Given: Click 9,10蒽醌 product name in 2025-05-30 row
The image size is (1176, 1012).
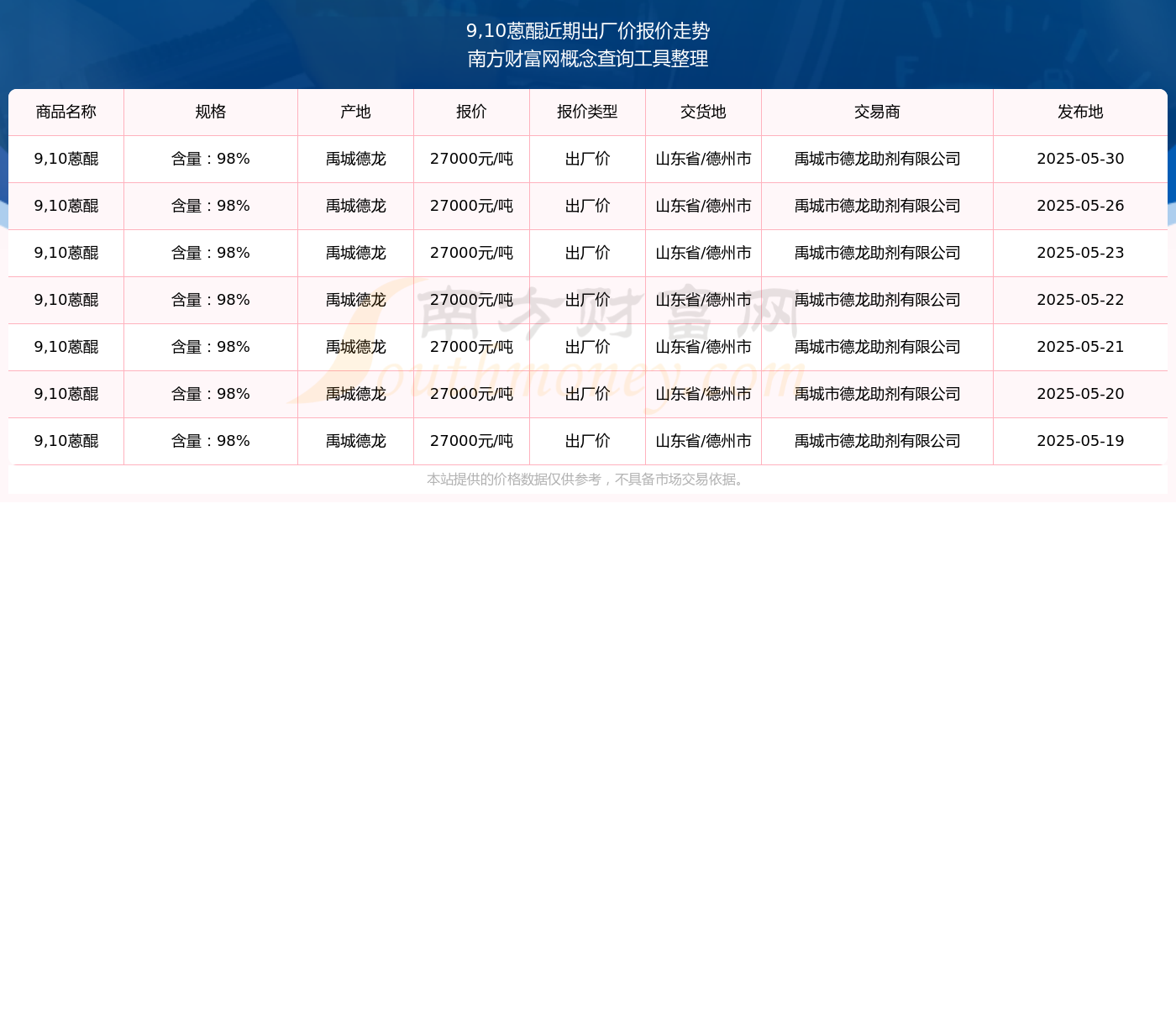Looking at the screenshot, I should point(66,159).
